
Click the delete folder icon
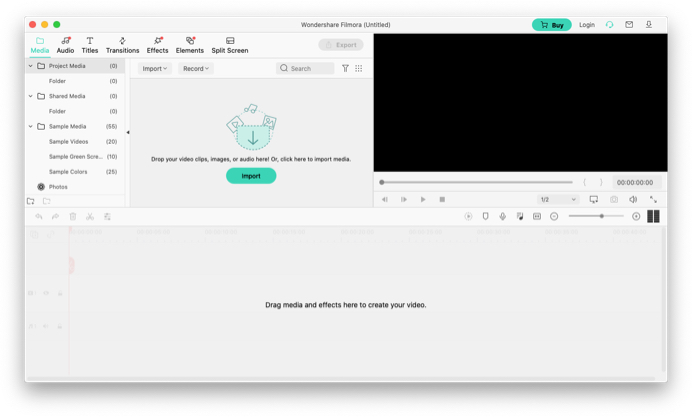click(46, 201)
